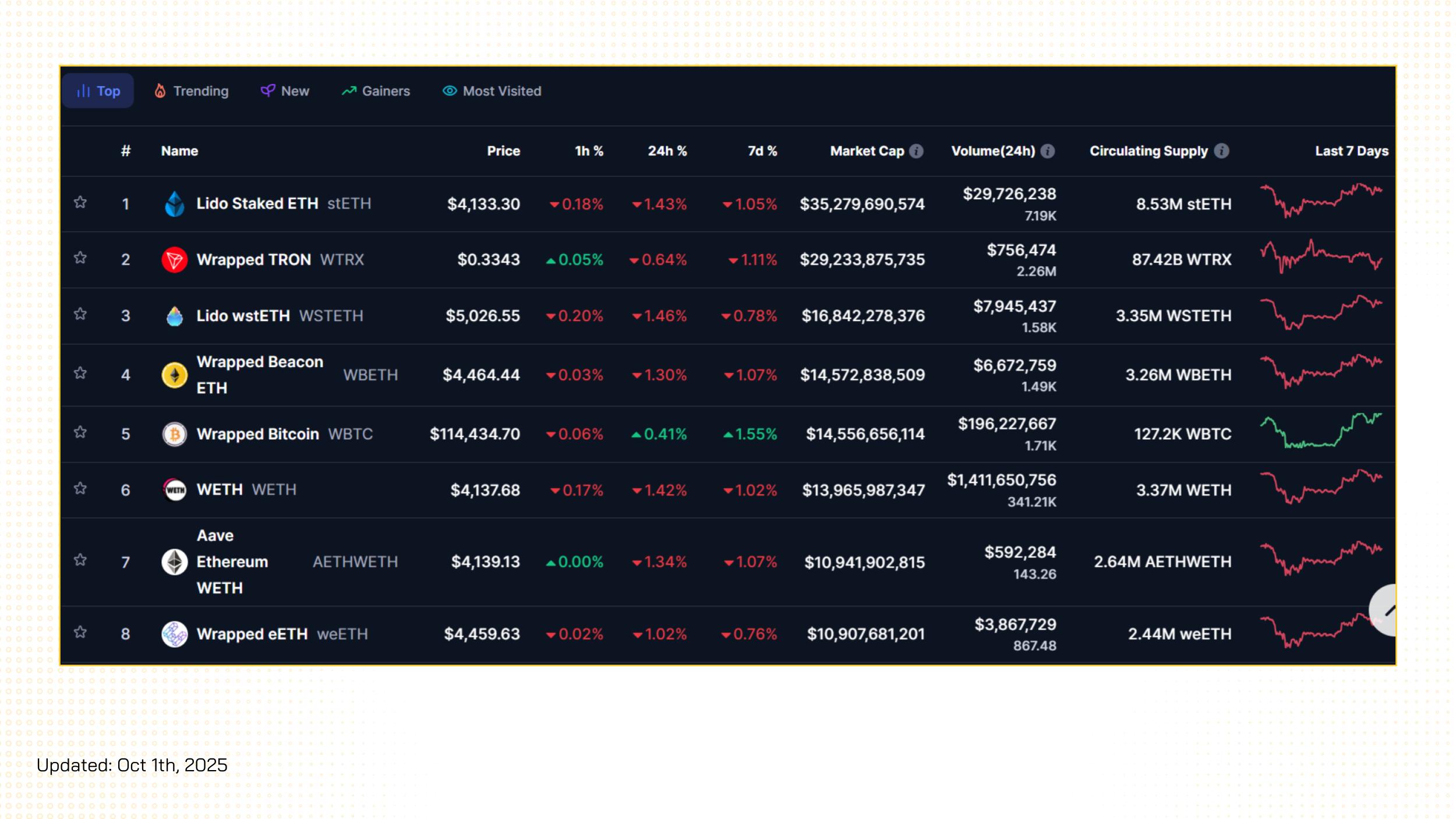Toggle the watchlist star for Lido Staked ETH
The height and width of the screenshot is (819, 1456).
click(80, 203)
